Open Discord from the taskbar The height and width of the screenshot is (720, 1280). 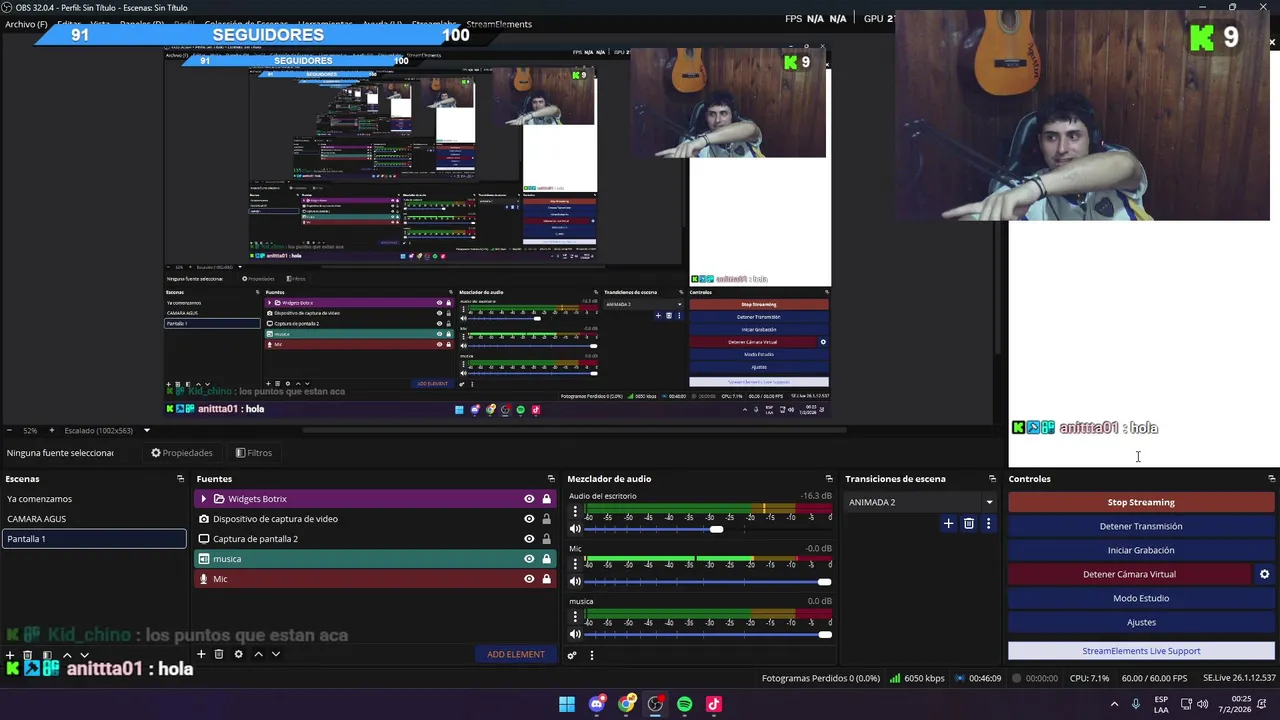pyautogui.click(x=597, y=704)
